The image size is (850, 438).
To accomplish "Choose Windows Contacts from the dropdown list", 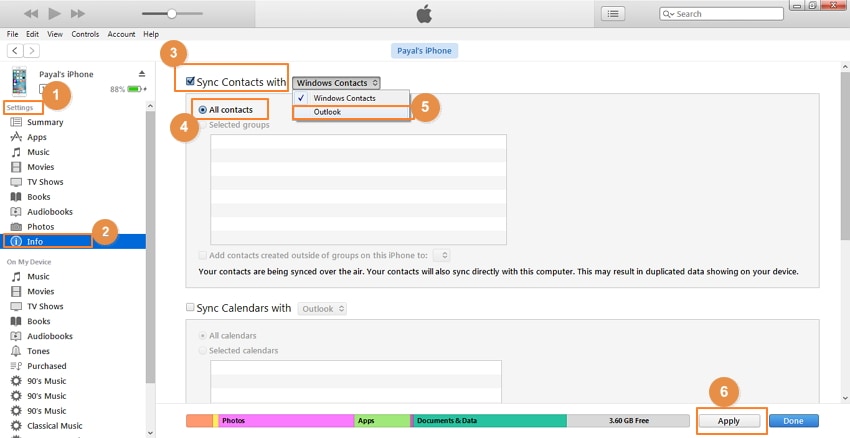I will click(x=351, y=98).
